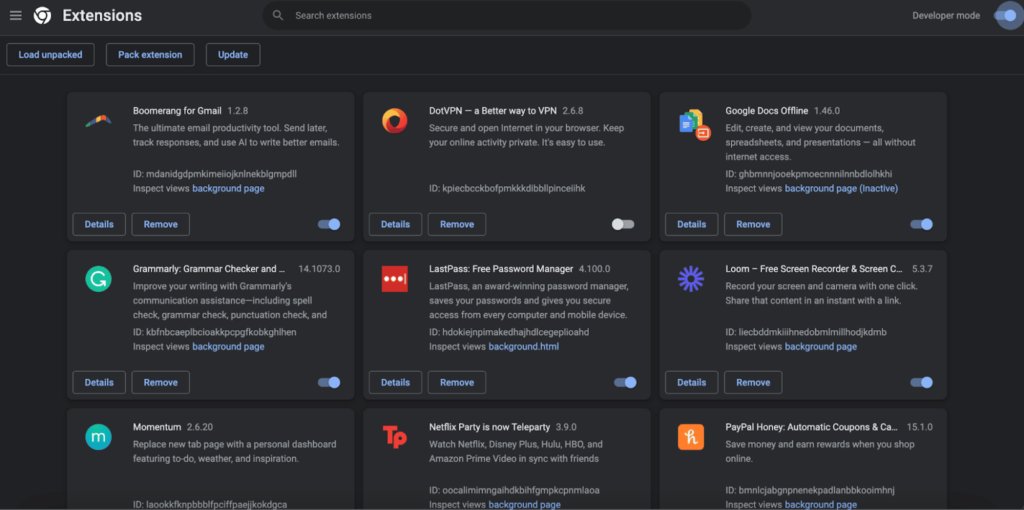
Task: Click the Grammarly extension icon
Action: 98,279
